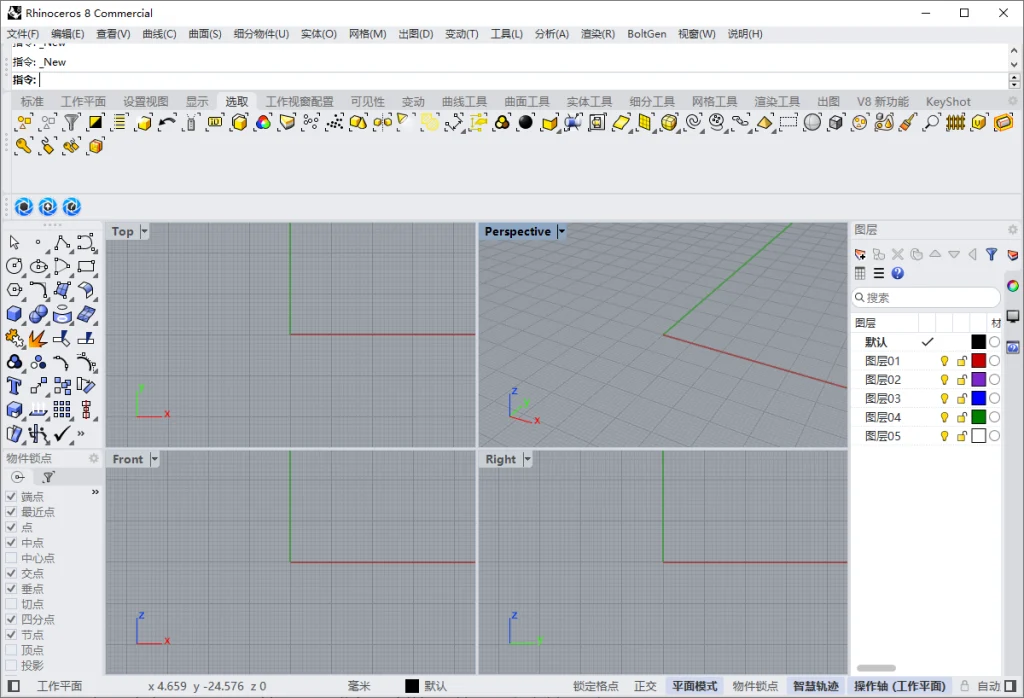Click the layer 搜索 search field

click(926, 298)
